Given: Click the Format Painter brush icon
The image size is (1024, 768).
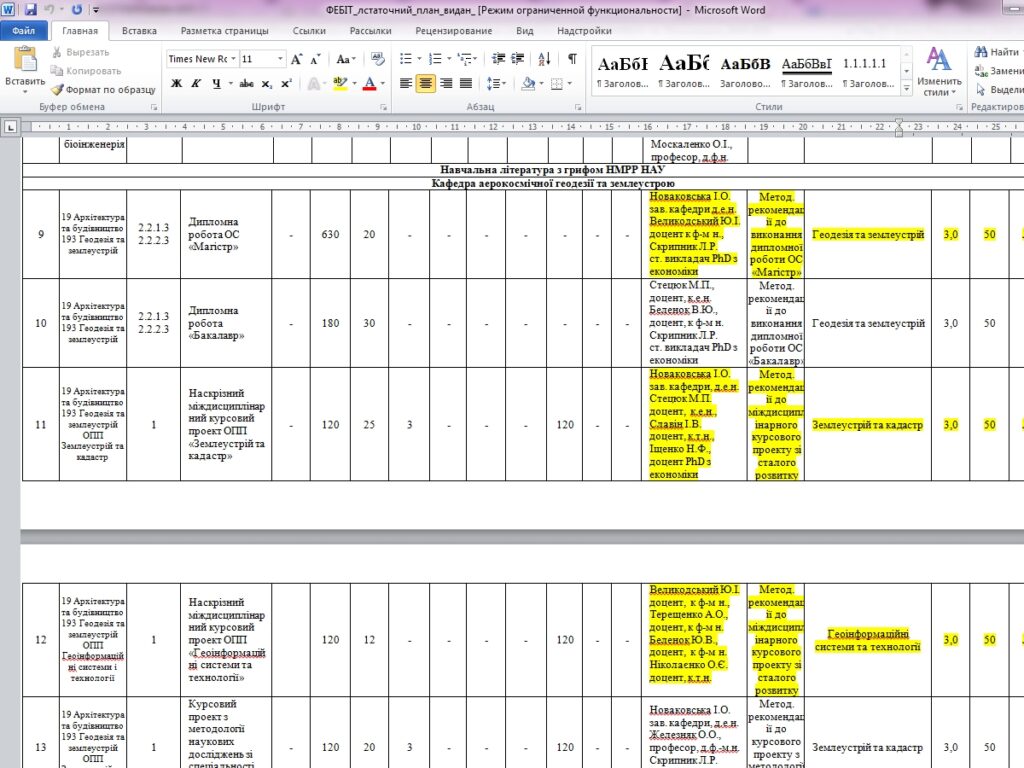Looking at the screenshot, I should 59,90.
